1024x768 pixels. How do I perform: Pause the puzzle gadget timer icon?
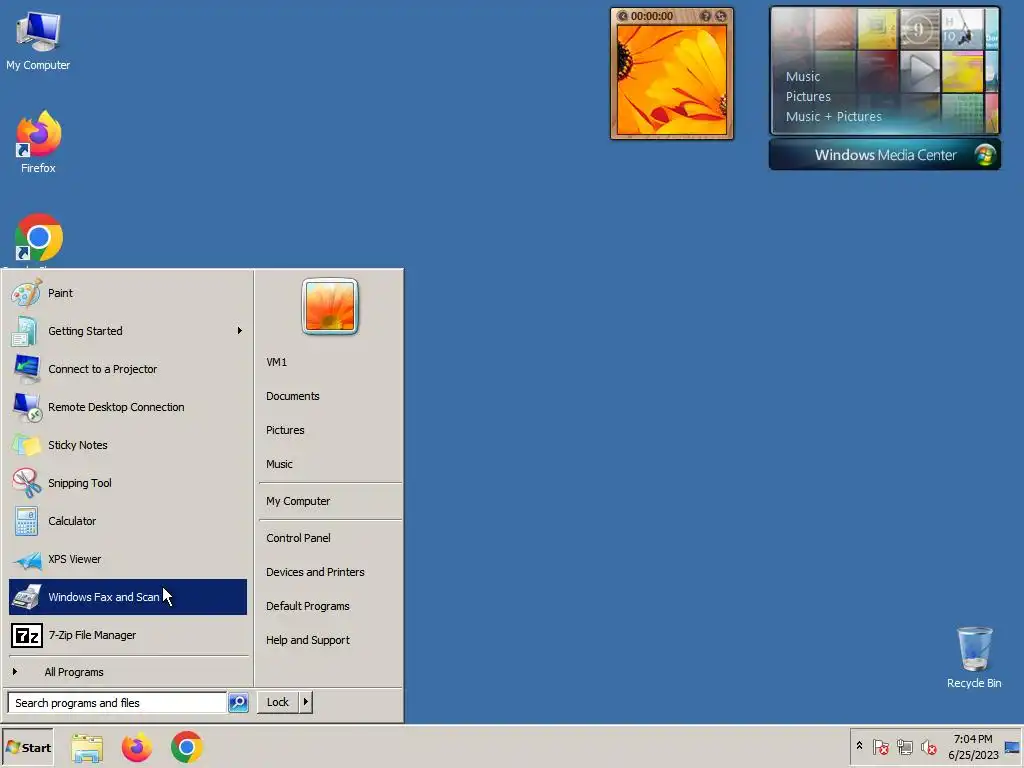tap(622, 16)
